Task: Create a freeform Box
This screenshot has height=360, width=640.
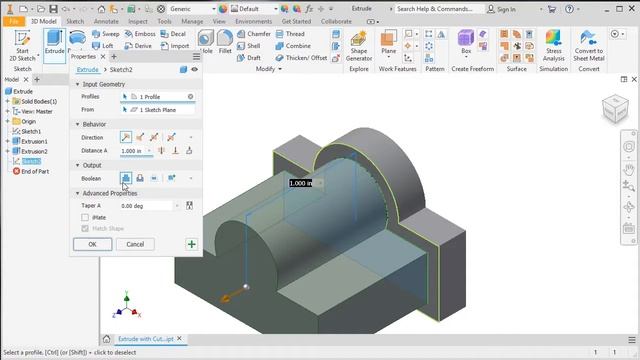Action: (466, 43)
